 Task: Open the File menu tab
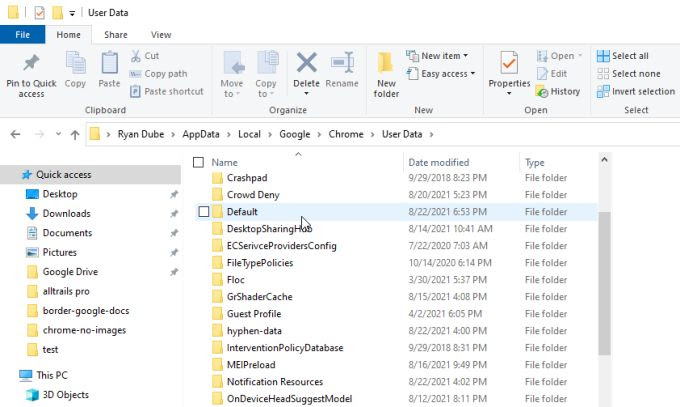(x=23, y=35)
